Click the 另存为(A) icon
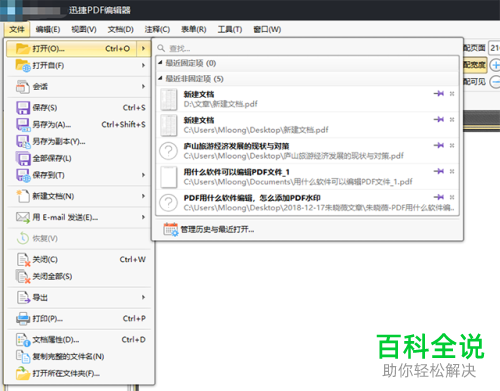Viewport: 500px width, 391px height. pos(23,125)
